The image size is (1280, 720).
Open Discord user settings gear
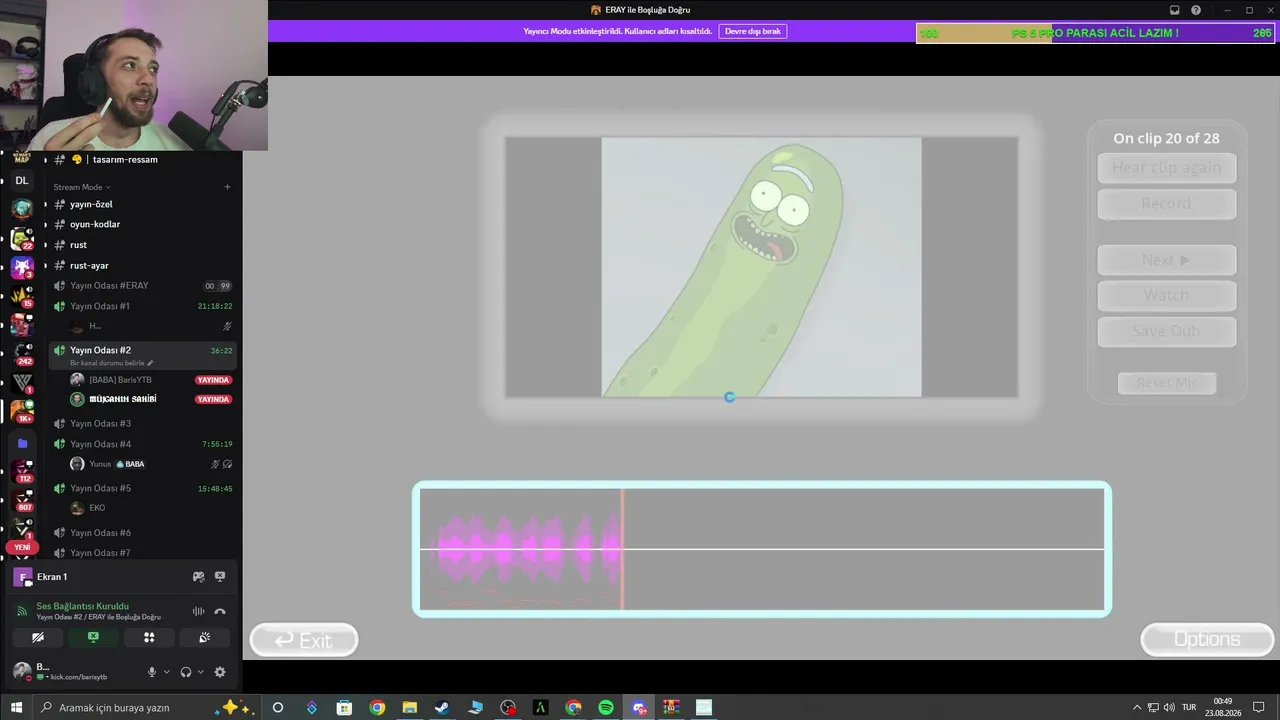pyautogui.click(x=220, y=672)
